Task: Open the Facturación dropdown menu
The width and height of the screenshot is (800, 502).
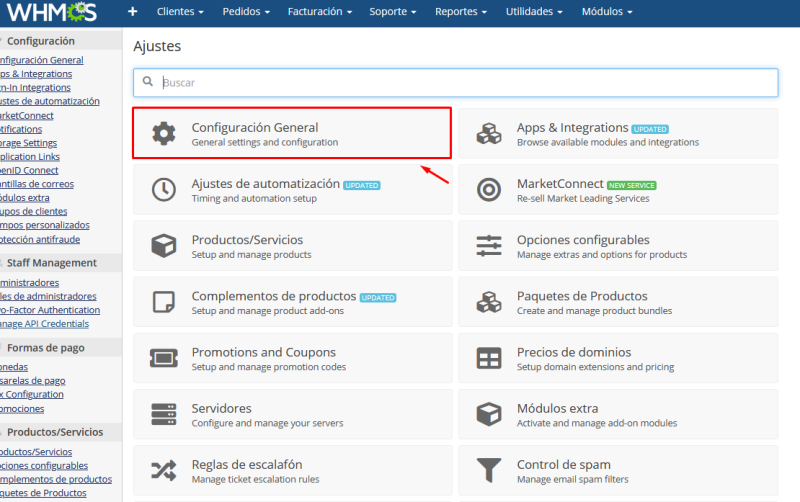Action: click(320, 11)
